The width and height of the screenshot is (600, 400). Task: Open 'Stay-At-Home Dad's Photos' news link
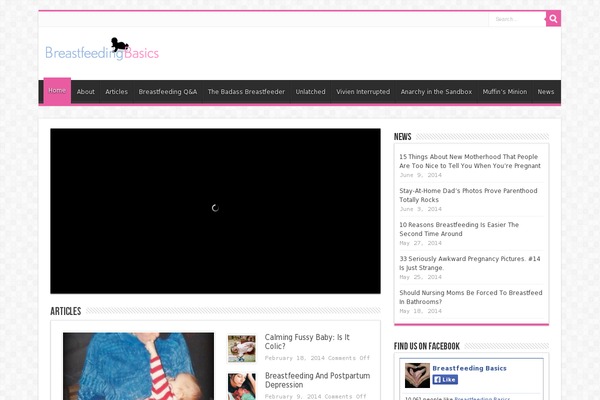click(468, 195)
